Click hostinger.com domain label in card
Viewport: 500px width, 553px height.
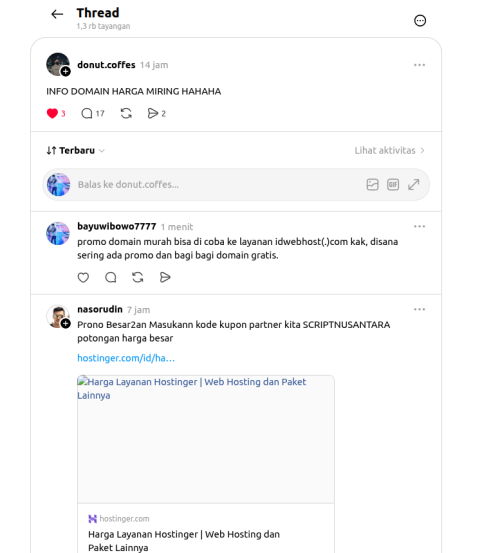click(124, 518)
